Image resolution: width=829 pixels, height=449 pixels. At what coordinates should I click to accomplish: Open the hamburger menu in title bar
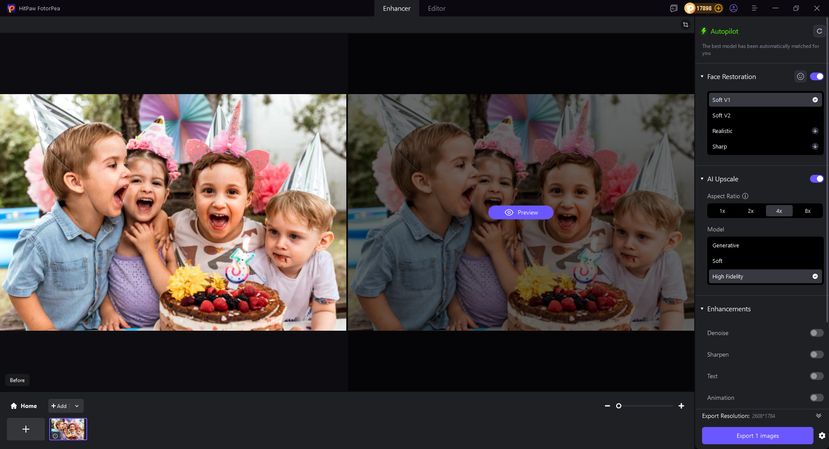pyautogui.click(x=754, y=8)
